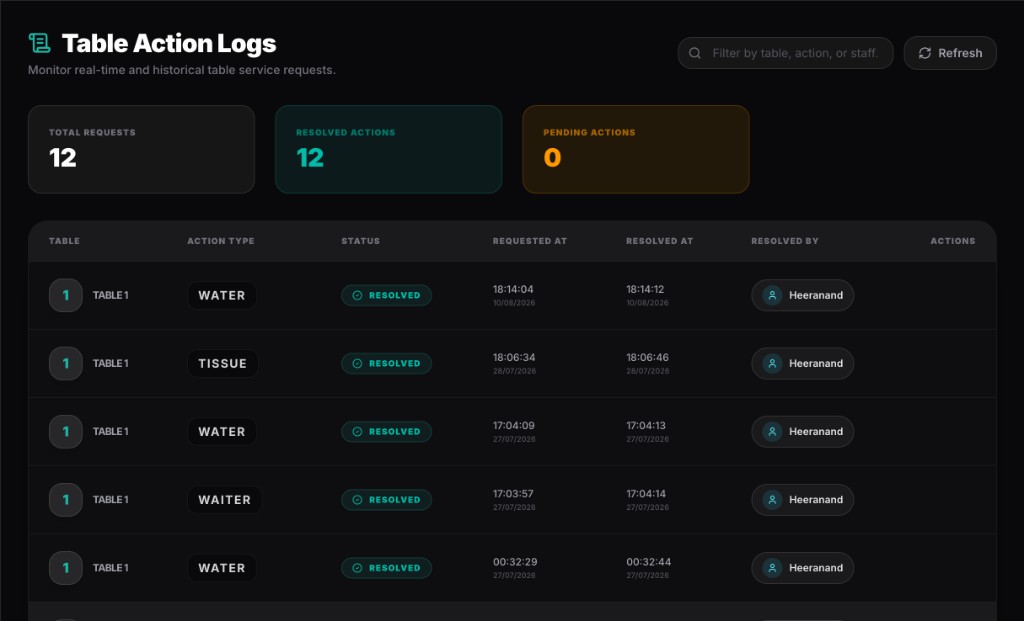Screen dimensions: 1024x621
Task: Click the Table Action Logs page title
Action: [x=168, y=44]
